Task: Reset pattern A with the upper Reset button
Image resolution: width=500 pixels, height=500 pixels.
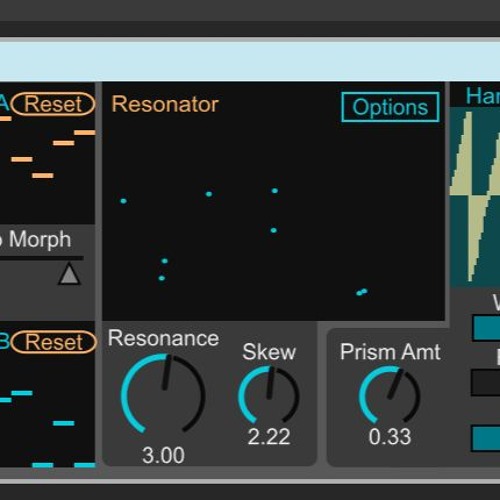Action: point(53,104)
